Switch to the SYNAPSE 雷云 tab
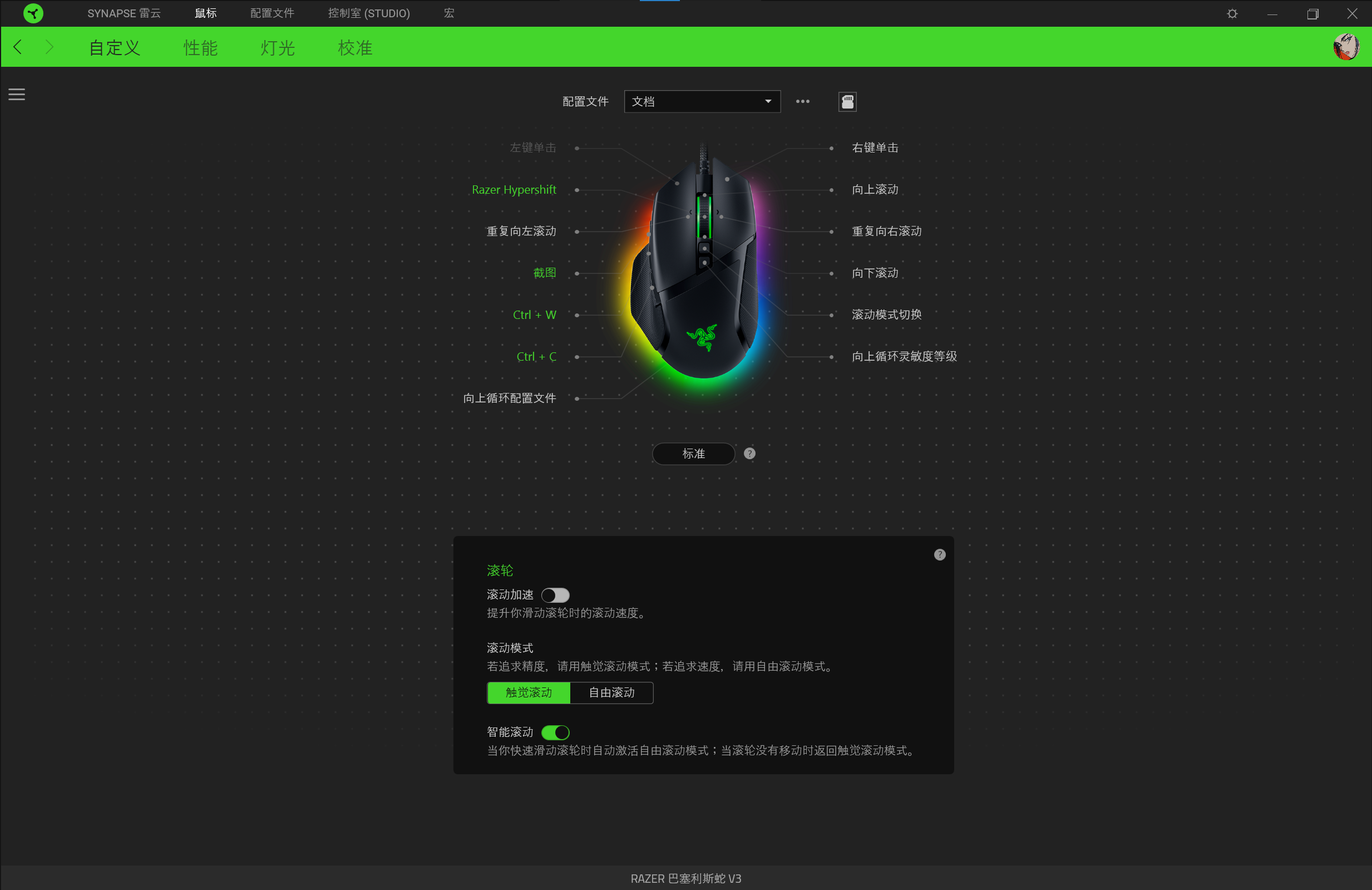This screenshot has width=1372, height=890. tap(124, 13)
